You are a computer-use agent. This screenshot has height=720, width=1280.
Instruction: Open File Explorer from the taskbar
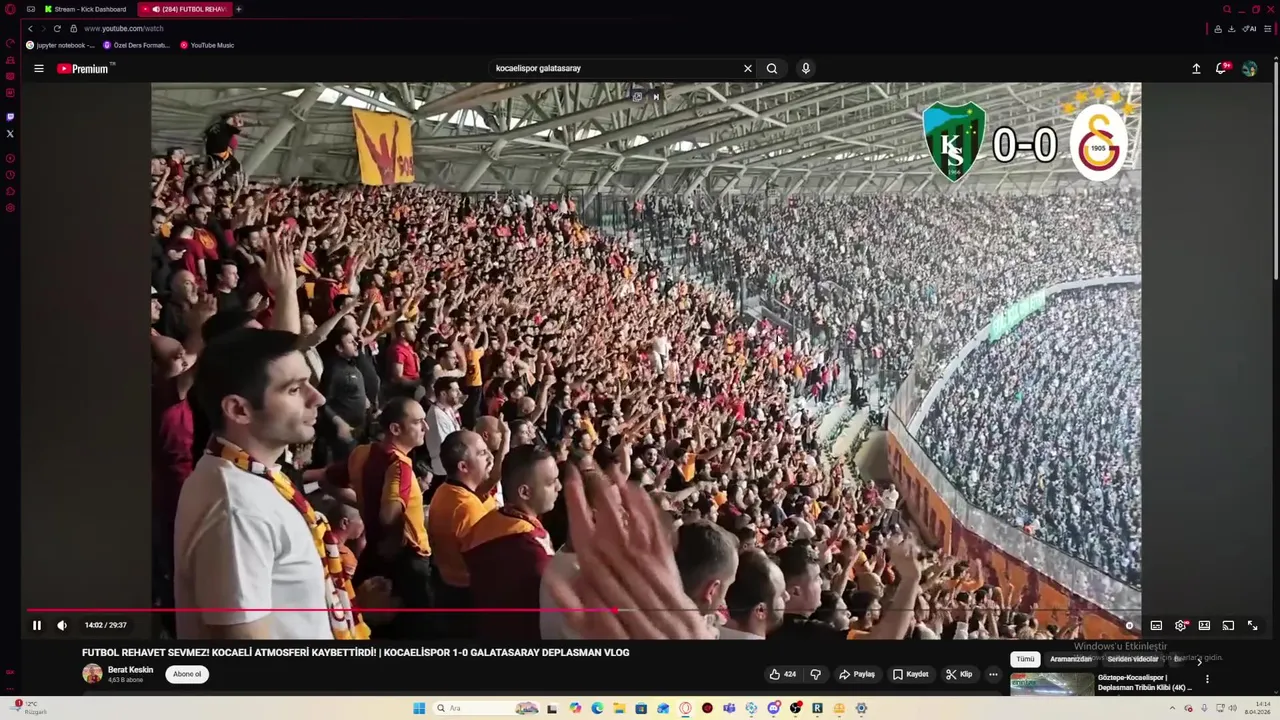[619, 708]
